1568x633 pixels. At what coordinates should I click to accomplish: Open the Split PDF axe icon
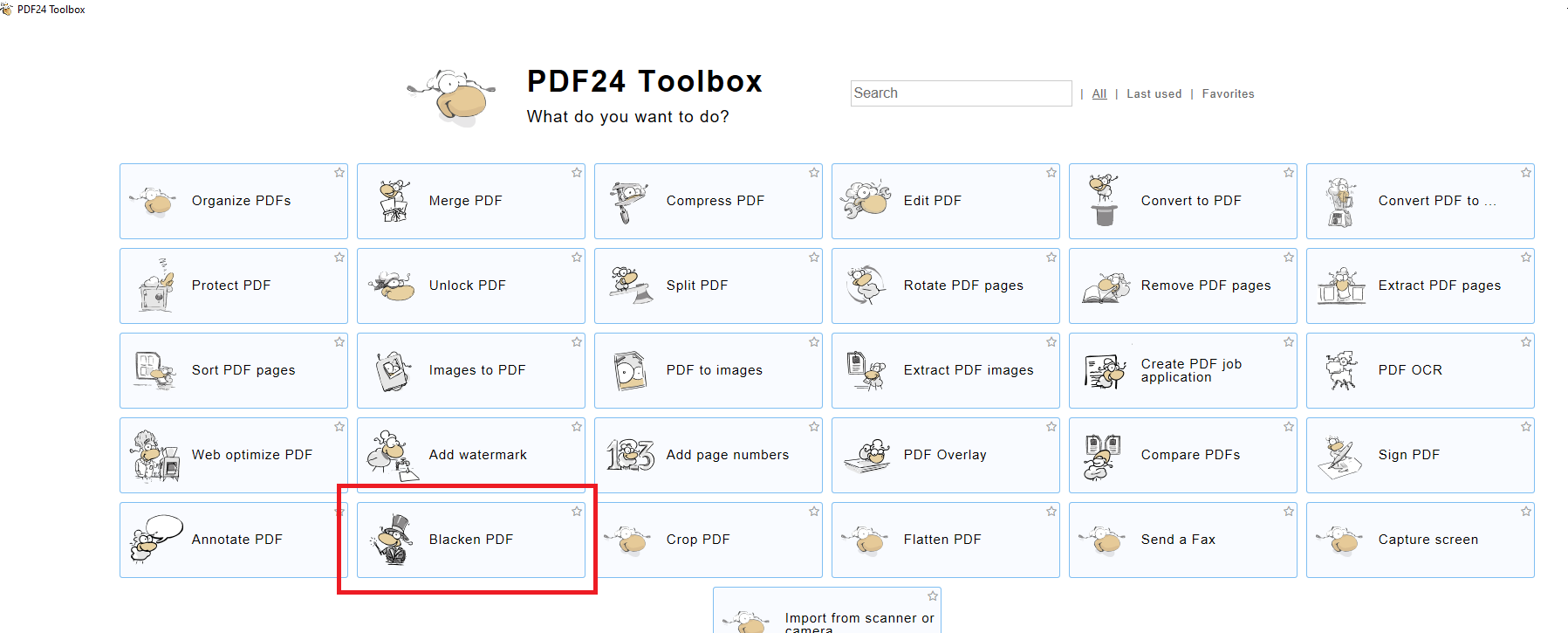[631, 286]
